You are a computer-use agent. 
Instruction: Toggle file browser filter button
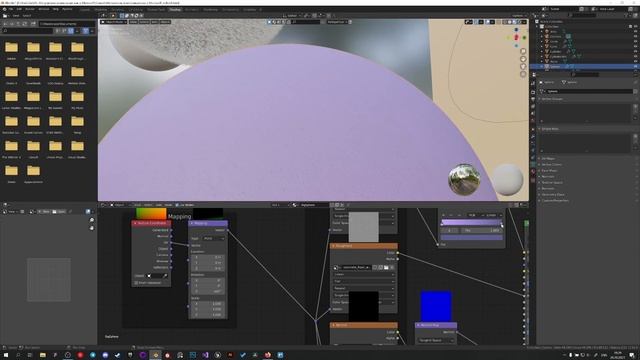coord(85,31)
